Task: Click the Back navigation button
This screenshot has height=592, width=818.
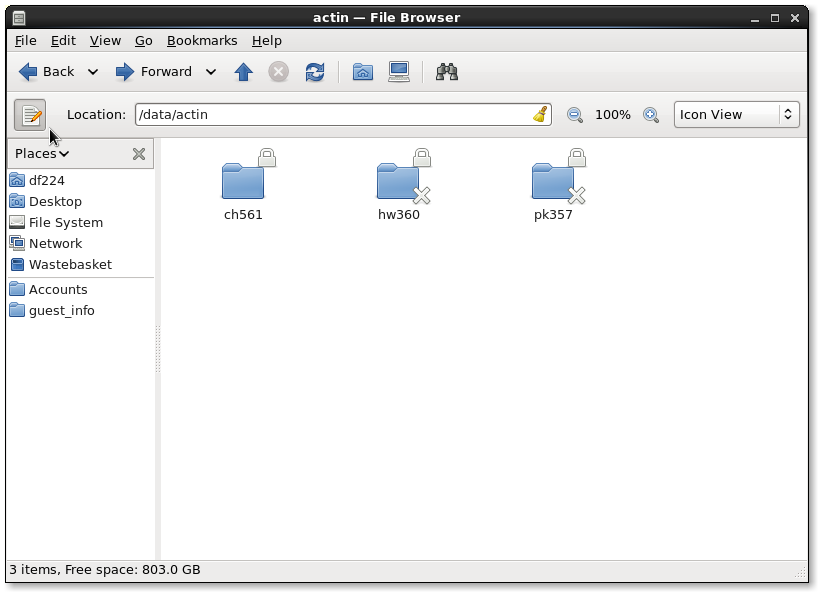Action: pos(47,72)
